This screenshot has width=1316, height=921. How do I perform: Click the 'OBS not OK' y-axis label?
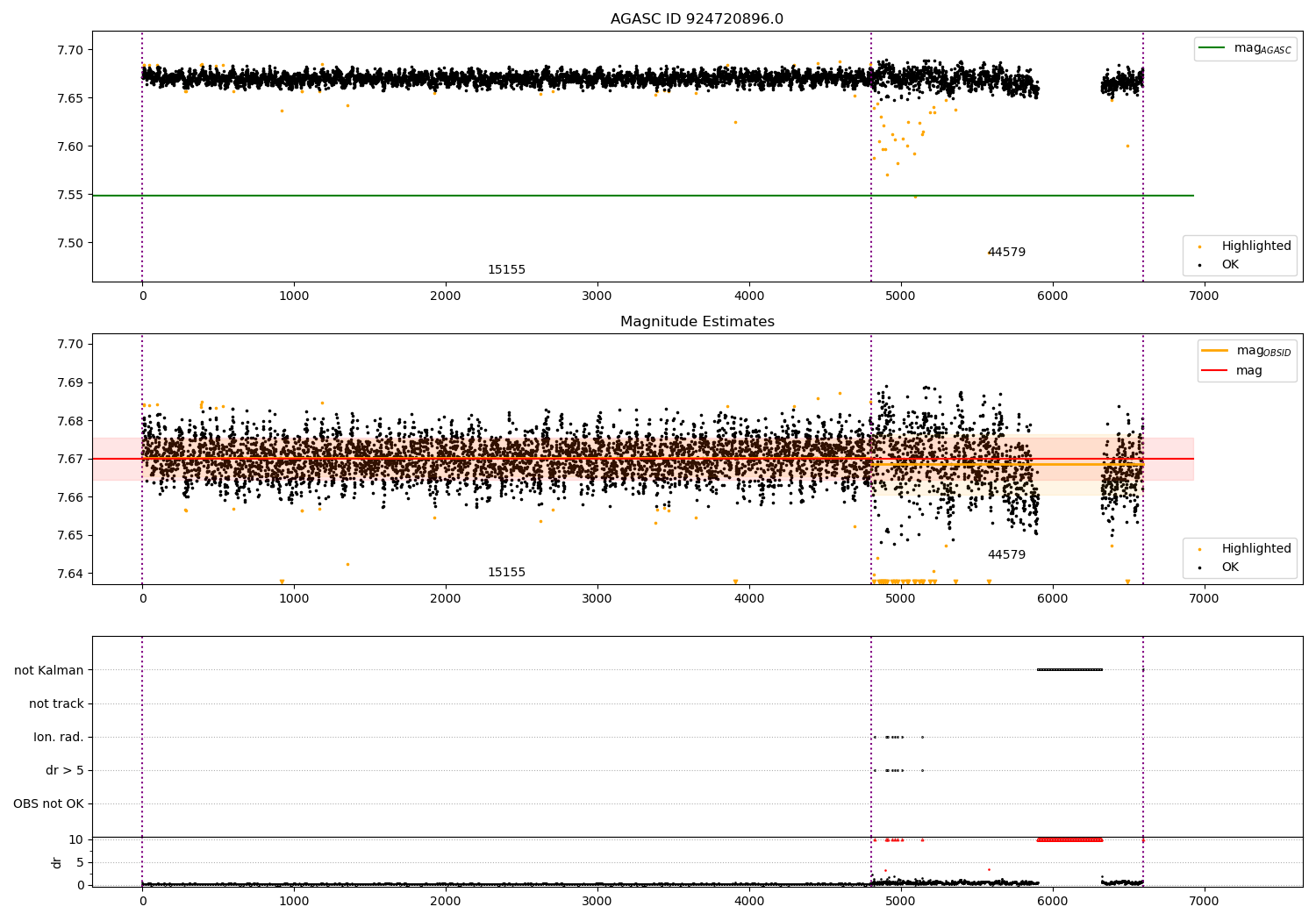coord(48,803)
